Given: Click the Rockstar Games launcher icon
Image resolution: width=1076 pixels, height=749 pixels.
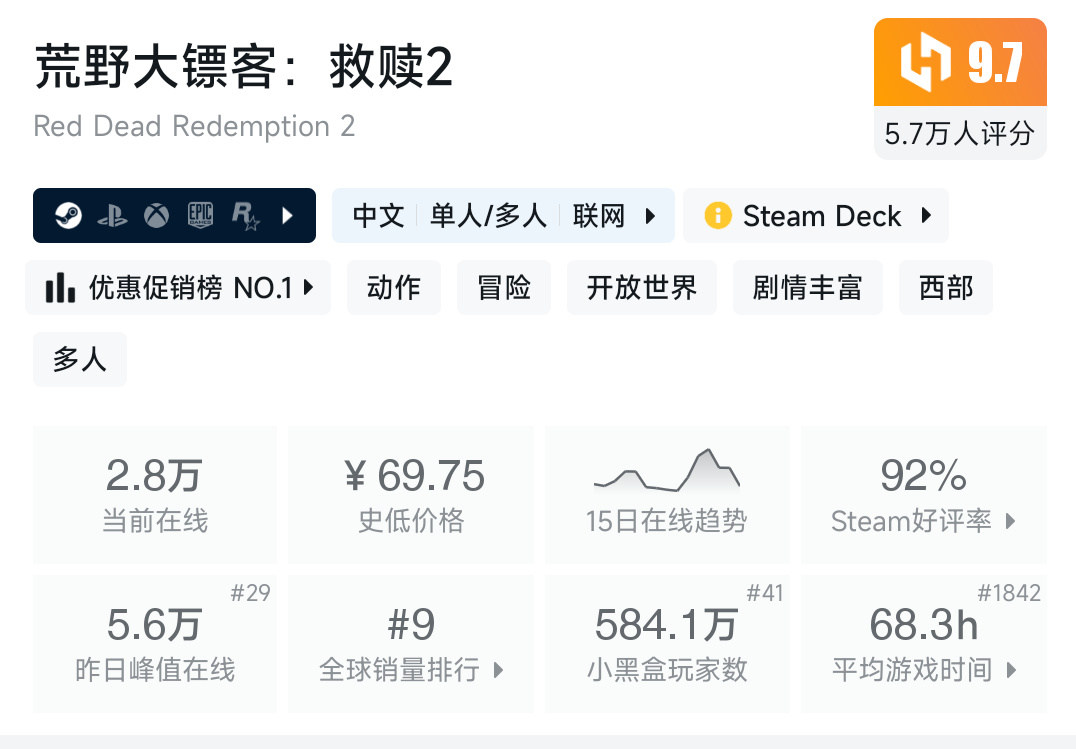Looking at the screenshot, I should pos(245,215).
